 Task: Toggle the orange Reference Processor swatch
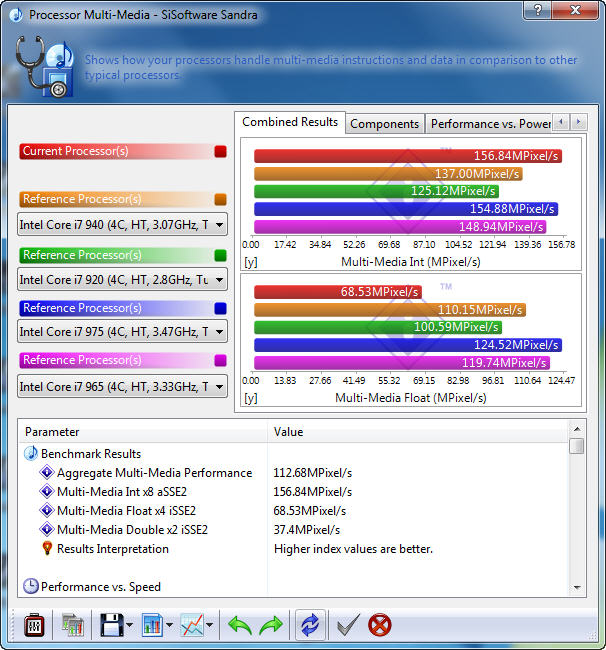(221, 199)
